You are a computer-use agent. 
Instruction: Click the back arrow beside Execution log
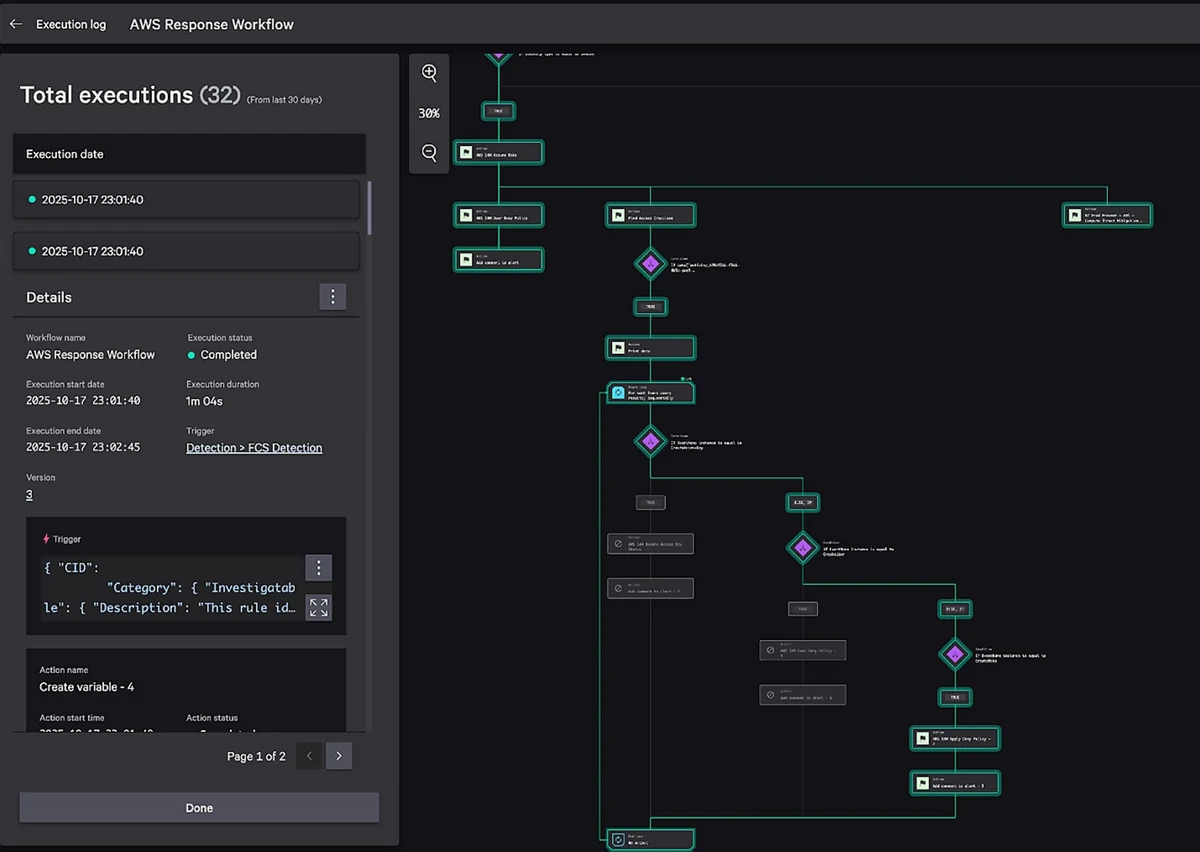[15, 24]
